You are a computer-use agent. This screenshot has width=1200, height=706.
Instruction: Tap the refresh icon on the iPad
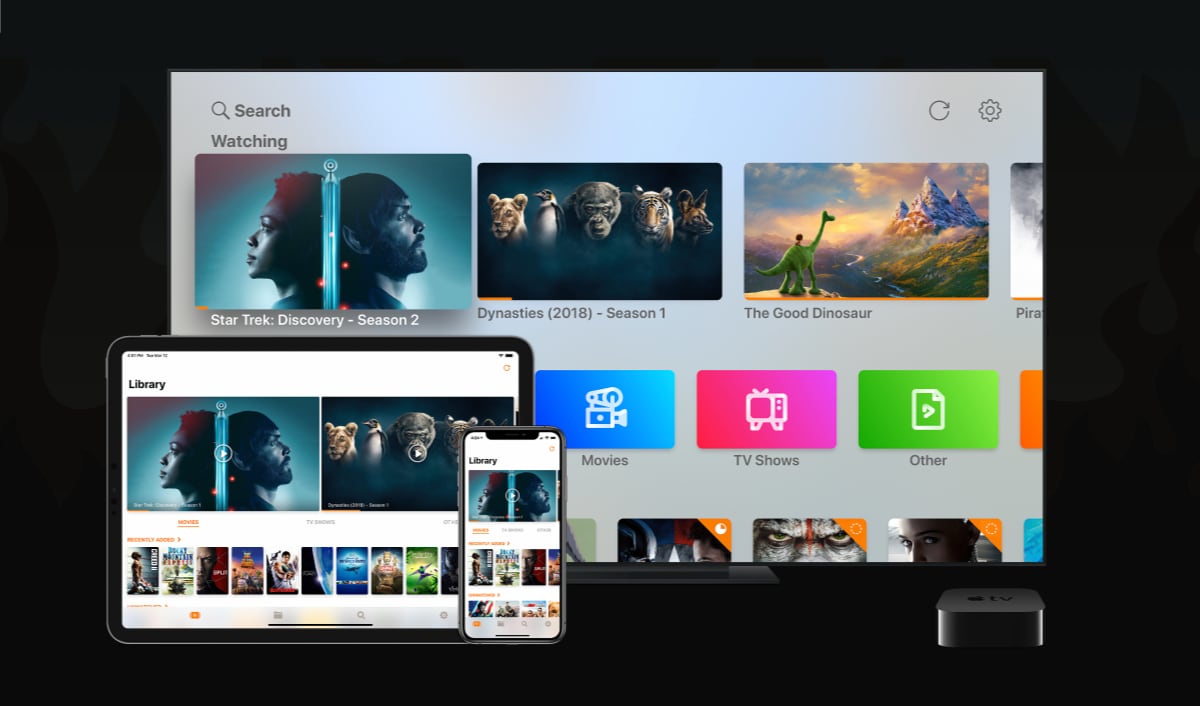coord(506,368)
